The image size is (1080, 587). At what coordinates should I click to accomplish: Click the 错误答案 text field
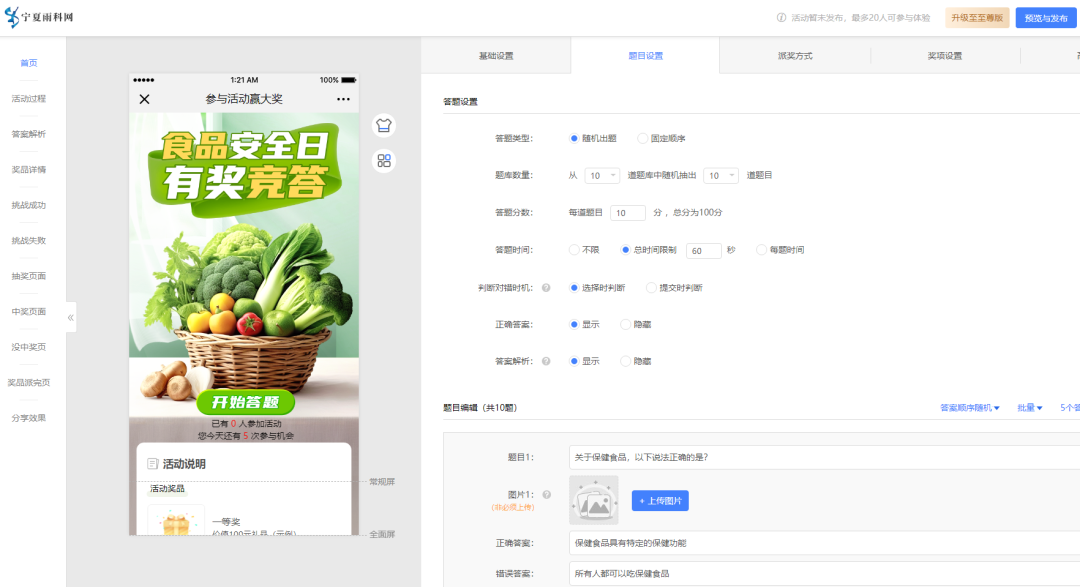824,573
